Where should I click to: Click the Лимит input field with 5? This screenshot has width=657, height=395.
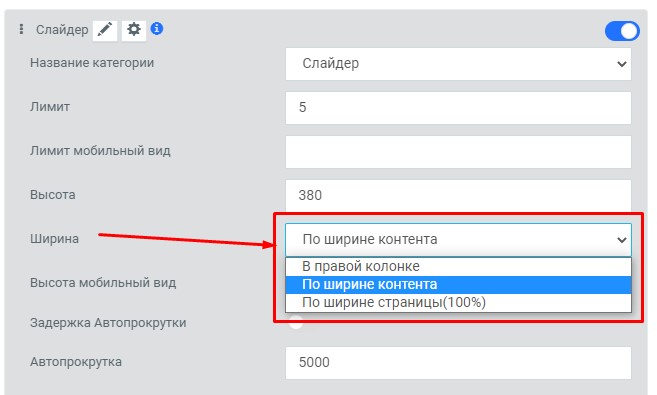[x=458, y=108]
